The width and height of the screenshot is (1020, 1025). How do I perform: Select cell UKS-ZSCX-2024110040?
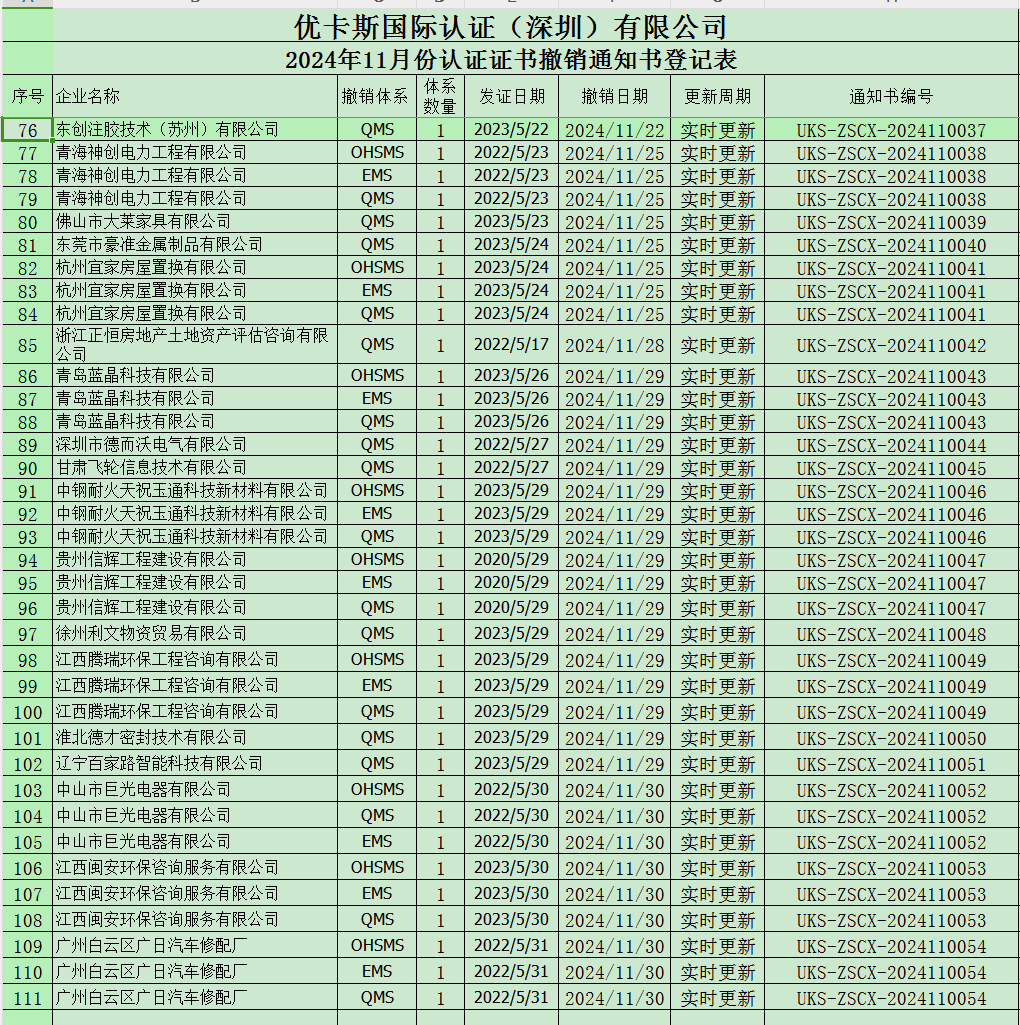[x=891, y=244]
